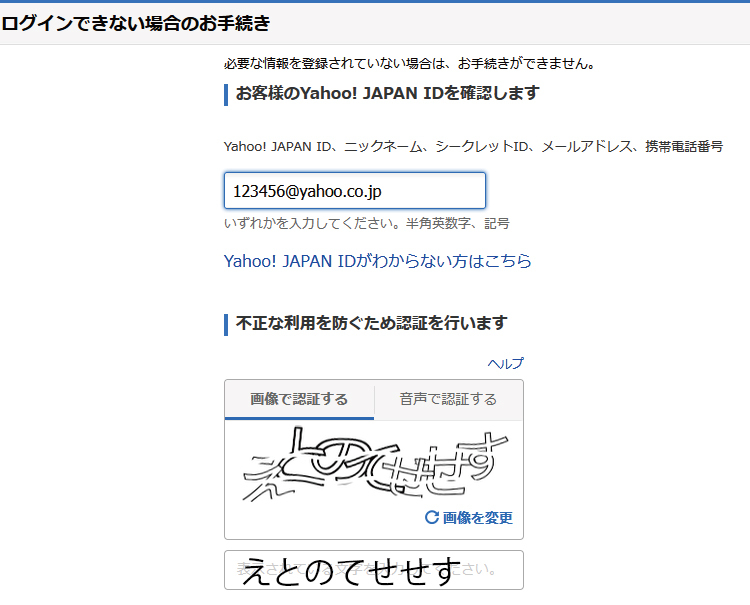Viewport: 750px width, 605px height.
Task: Click heading 'ログインできない場合のお手続き'
Action: pyautogui.click(x=135, y=23)
